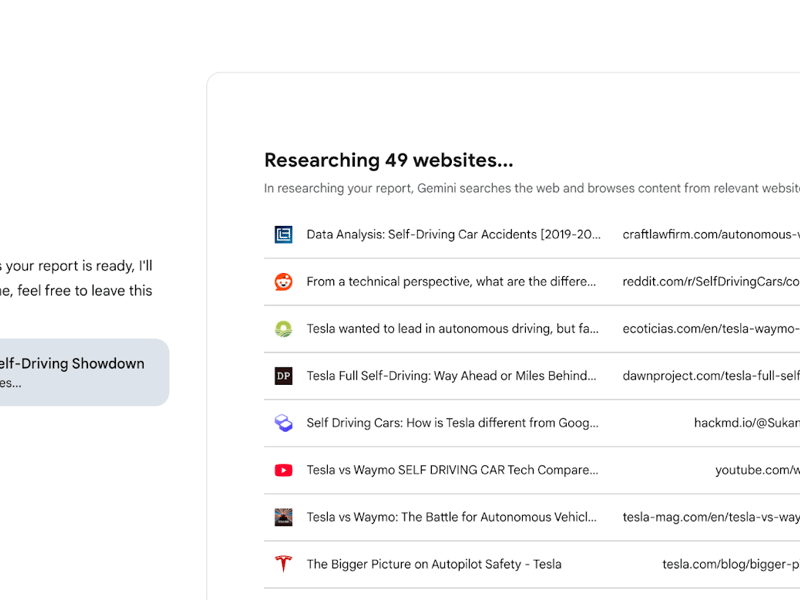Click the hackmd.io URL
The width and height of the screenshot is (800, 600).
[747, 423]
